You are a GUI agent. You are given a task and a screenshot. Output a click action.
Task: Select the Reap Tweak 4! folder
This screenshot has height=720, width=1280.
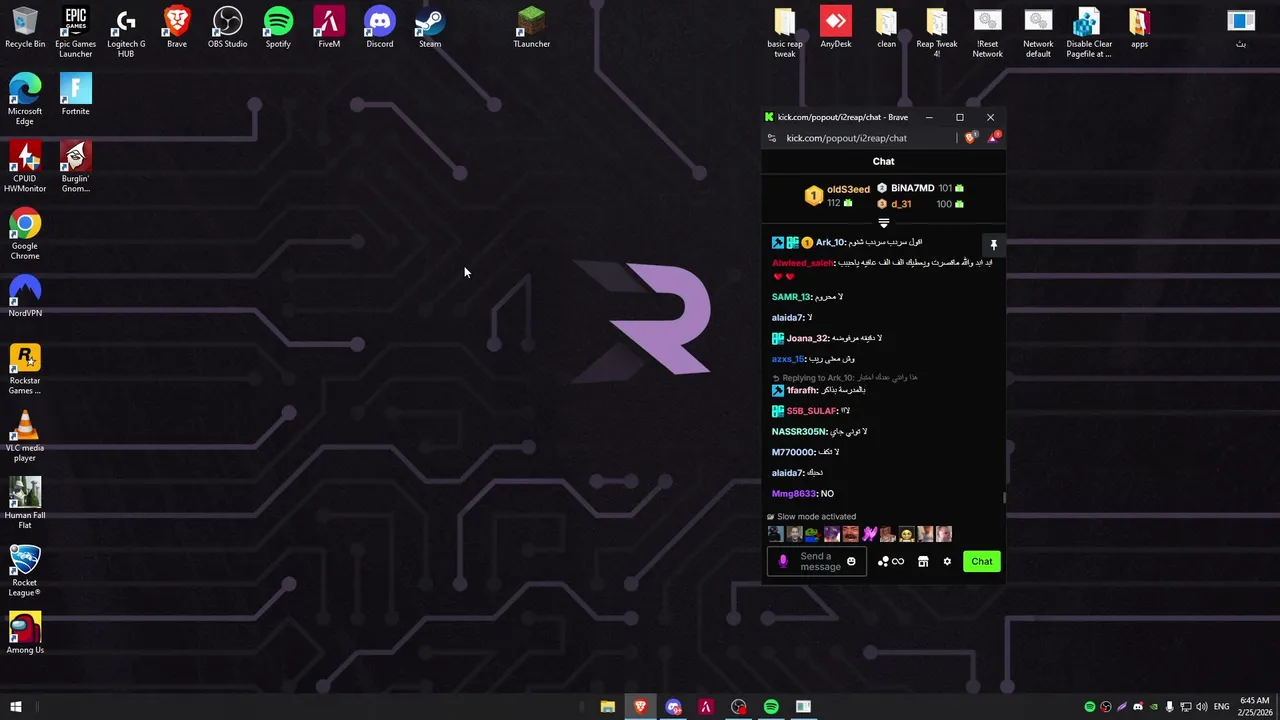tap(937, 32)
